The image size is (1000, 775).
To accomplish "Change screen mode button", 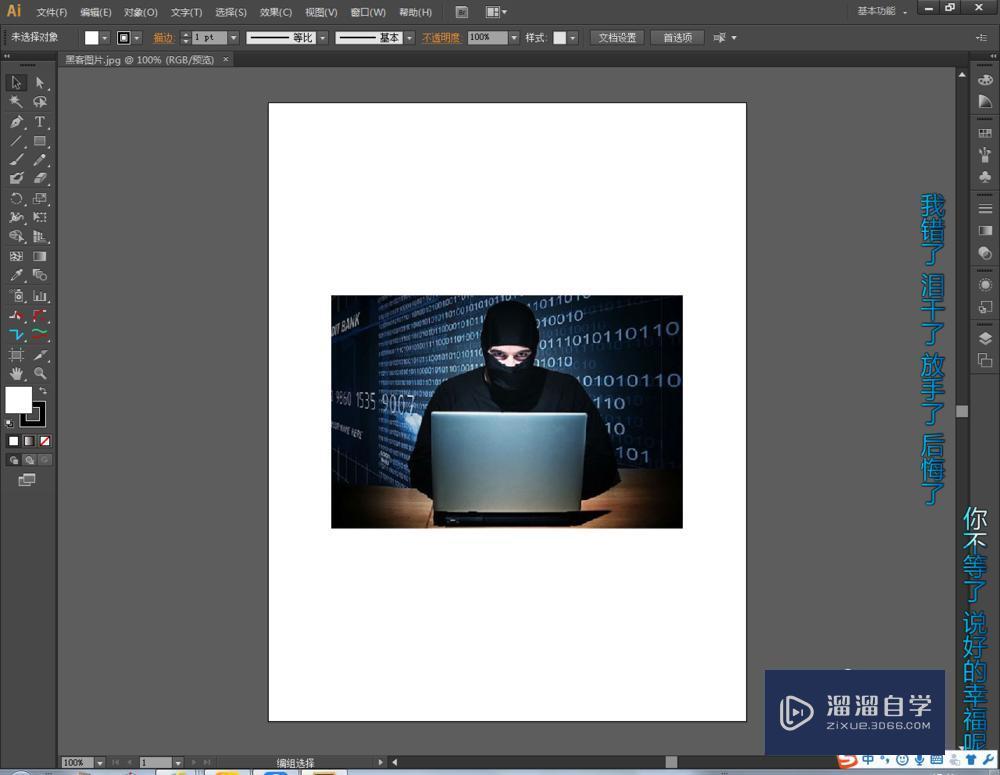I will point(27,480).
